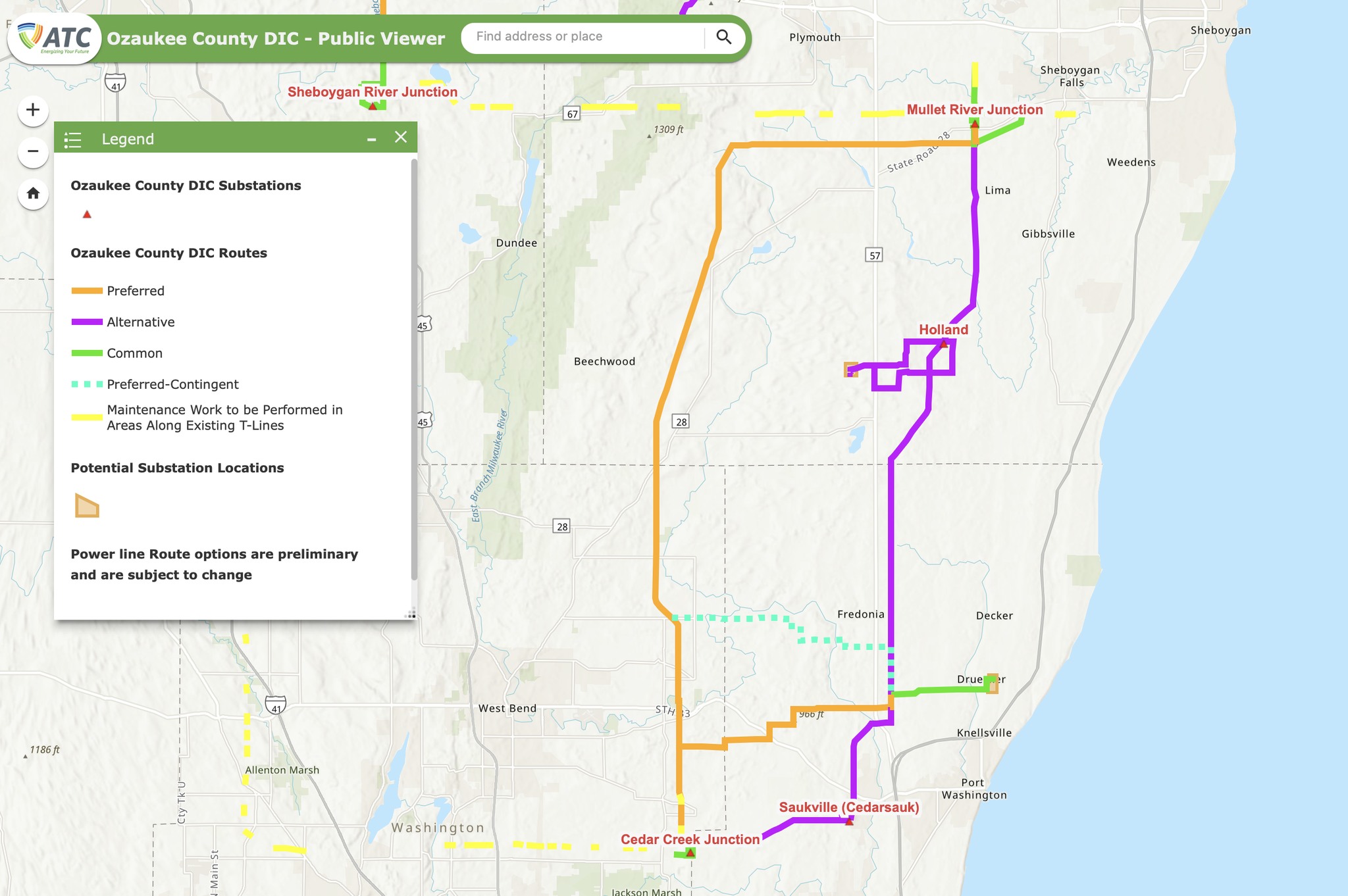
Task: Return to default extent via home button
Action: (33, 193)
